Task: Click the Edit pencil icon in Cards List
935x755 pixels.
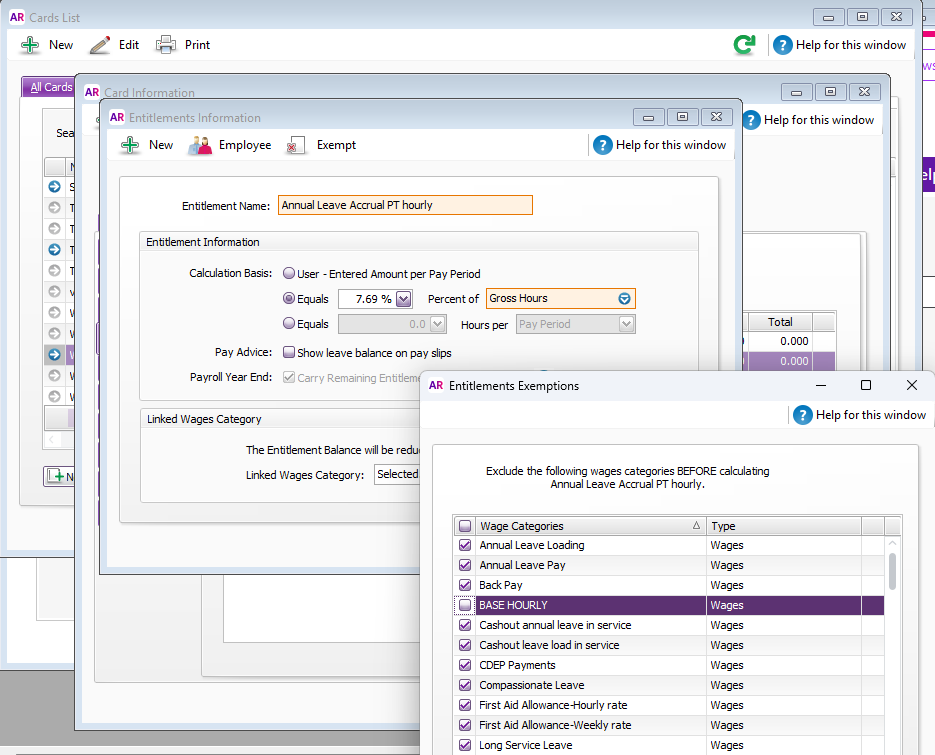Action: (x=100, y=45)
